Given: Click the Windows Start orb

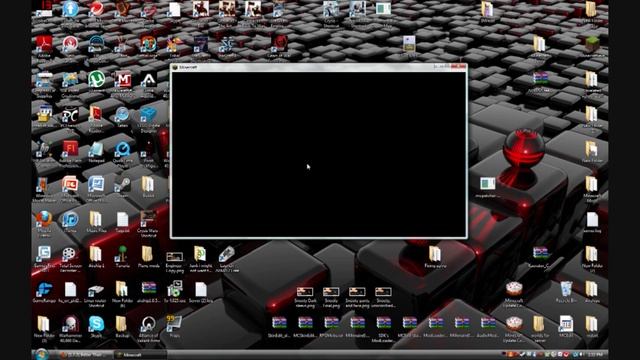Looking at the screenshot, I should [41, 354].
